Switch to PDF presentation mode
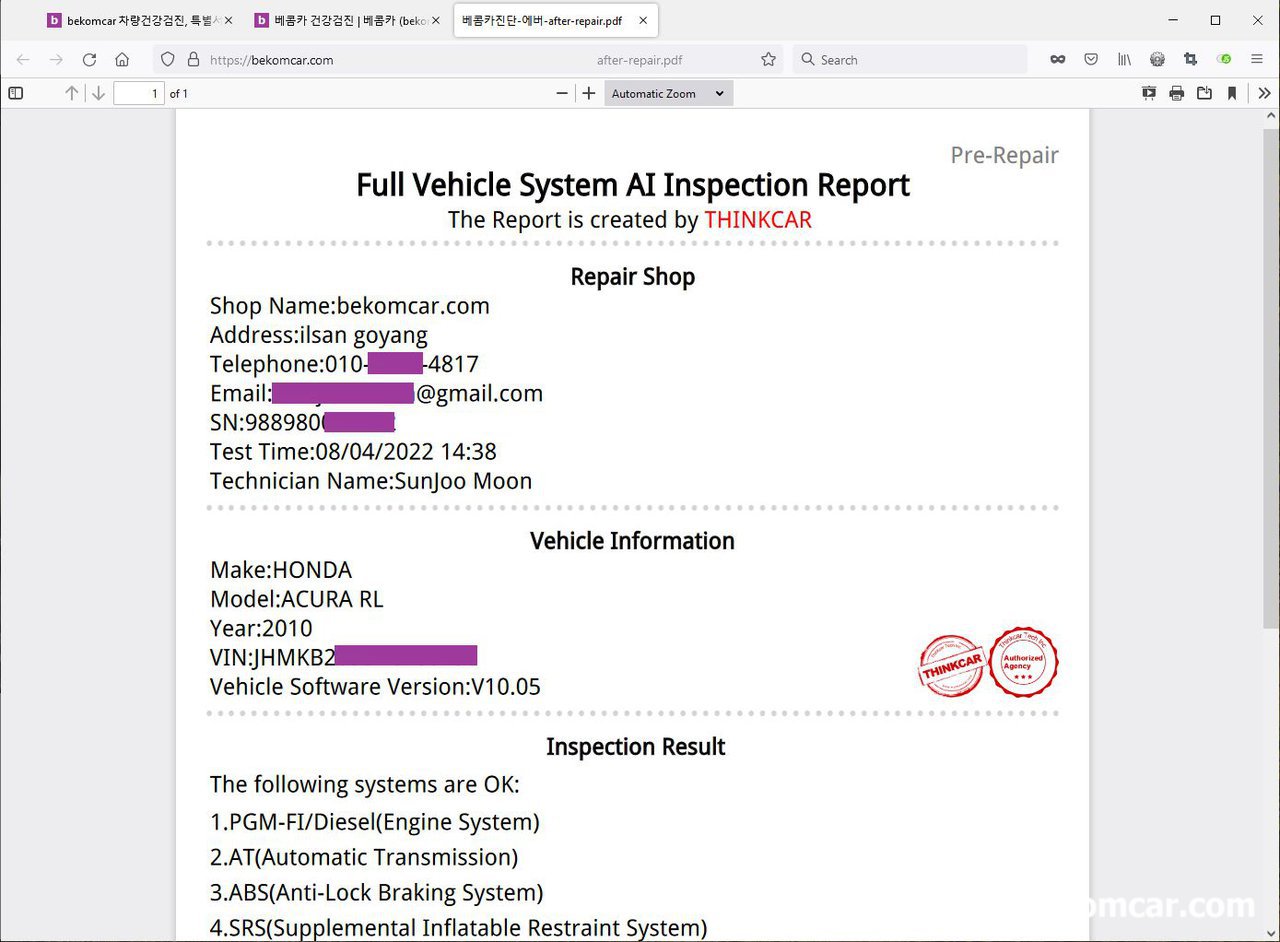 point(1149,93)
